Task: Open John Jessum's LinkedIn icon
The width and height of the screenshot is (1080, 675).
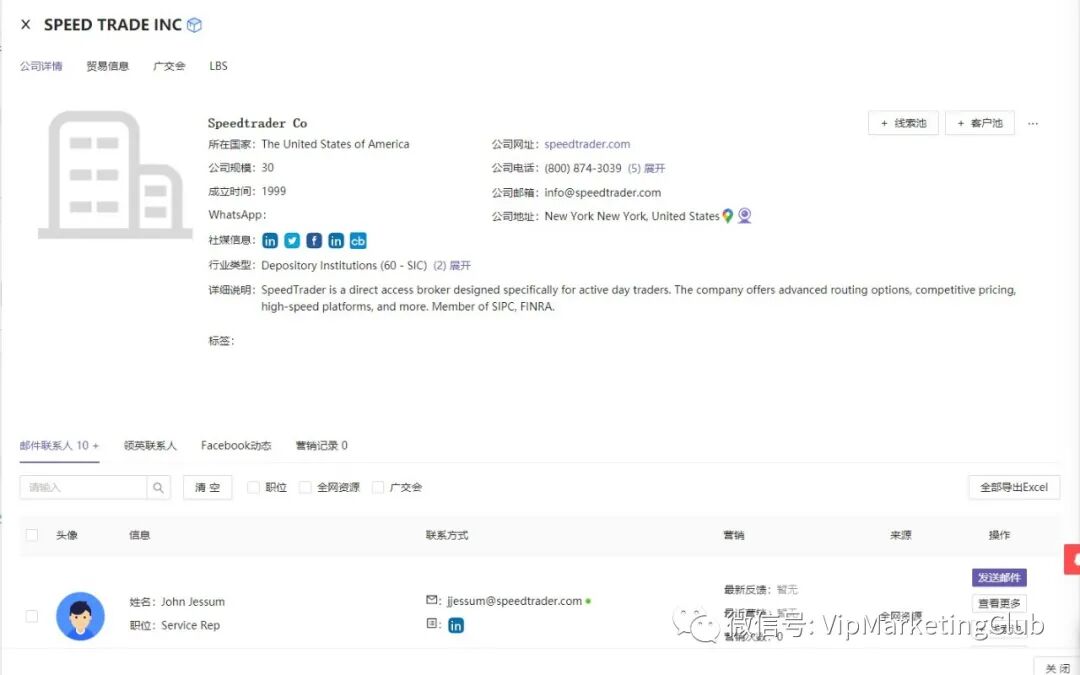Action: coord(456,625)
